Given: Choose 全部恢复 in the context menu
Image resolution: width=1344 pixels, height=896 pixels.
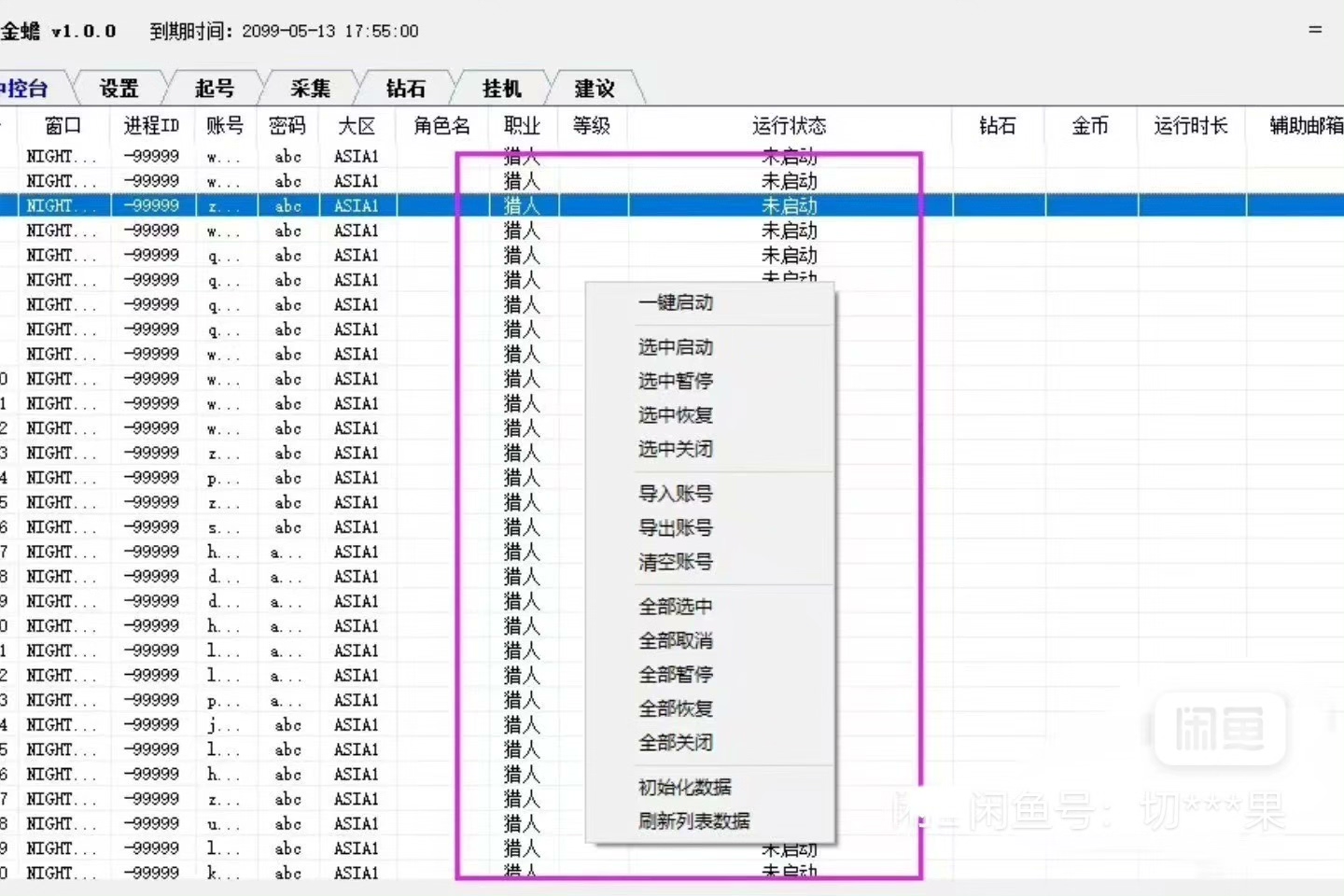Looking at the screenshot, I should tap(676, 708).
